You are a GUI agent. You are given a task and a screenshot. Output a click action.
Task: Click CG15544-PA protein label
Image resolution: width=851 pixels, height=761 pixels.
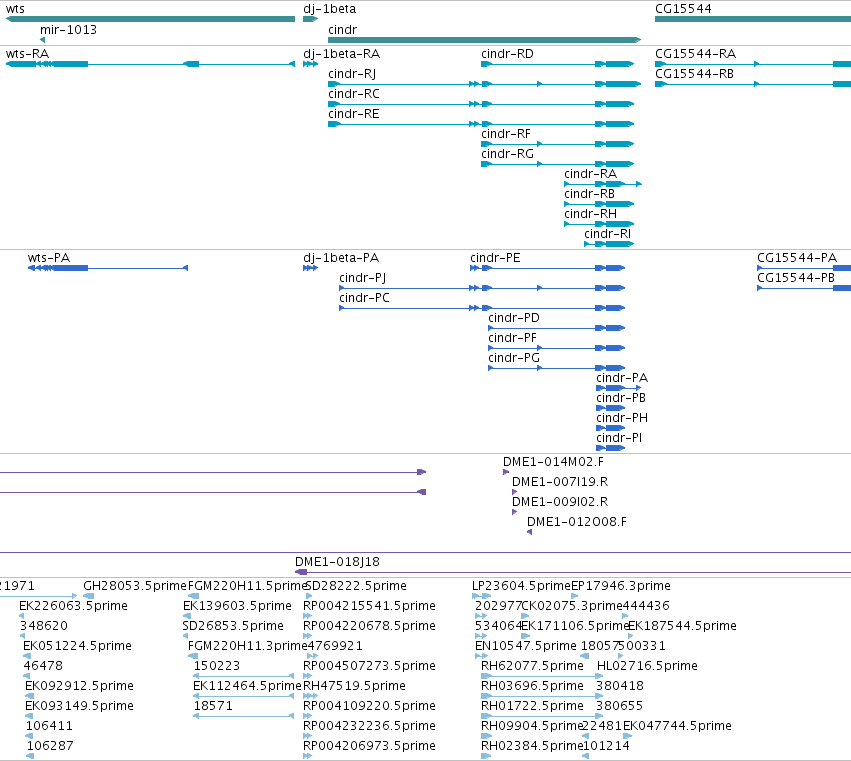tap(797, 258)
